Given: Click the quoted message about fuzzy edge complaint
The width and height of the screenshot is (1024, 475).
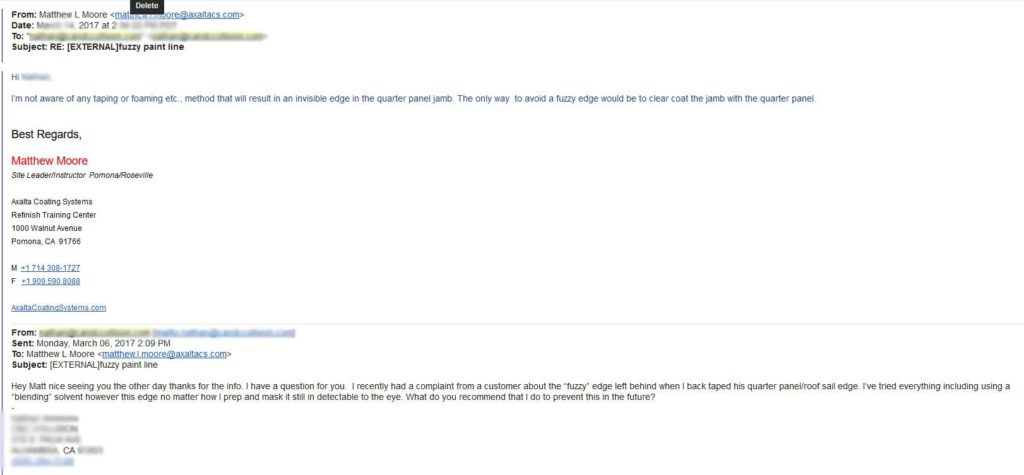Looking at the screenshot, I should (511, 391).
